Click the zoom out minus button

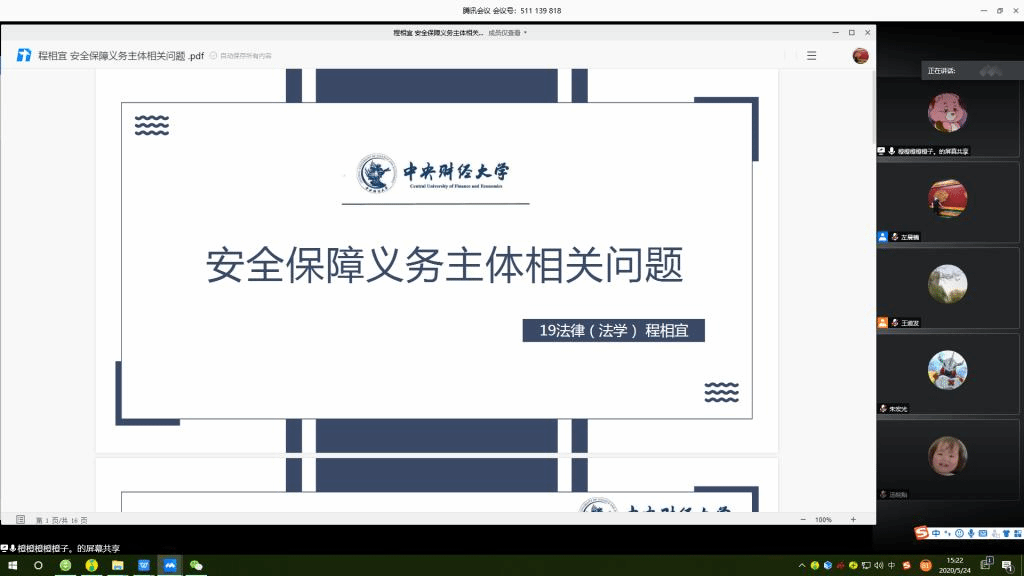[x=802, y=519]
